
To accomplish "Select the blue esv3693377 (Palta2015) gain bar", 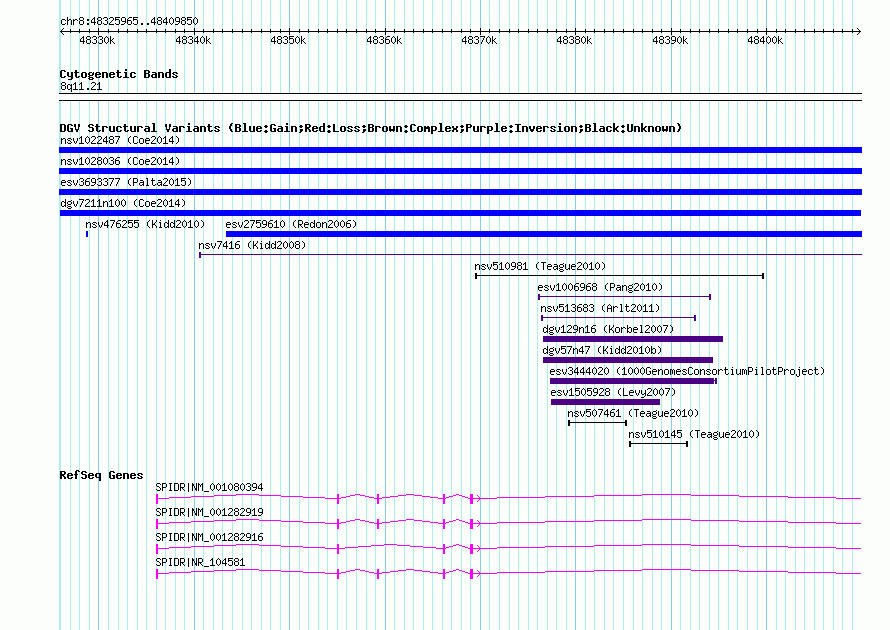I will tap(460, 192).
